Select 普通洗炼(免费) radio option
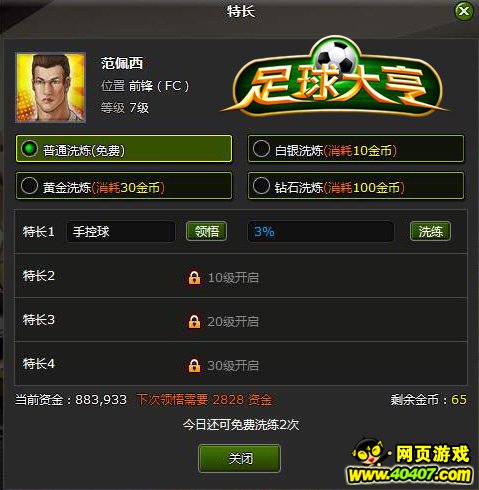This screenshot has width=479, height=490. point(124,149)
